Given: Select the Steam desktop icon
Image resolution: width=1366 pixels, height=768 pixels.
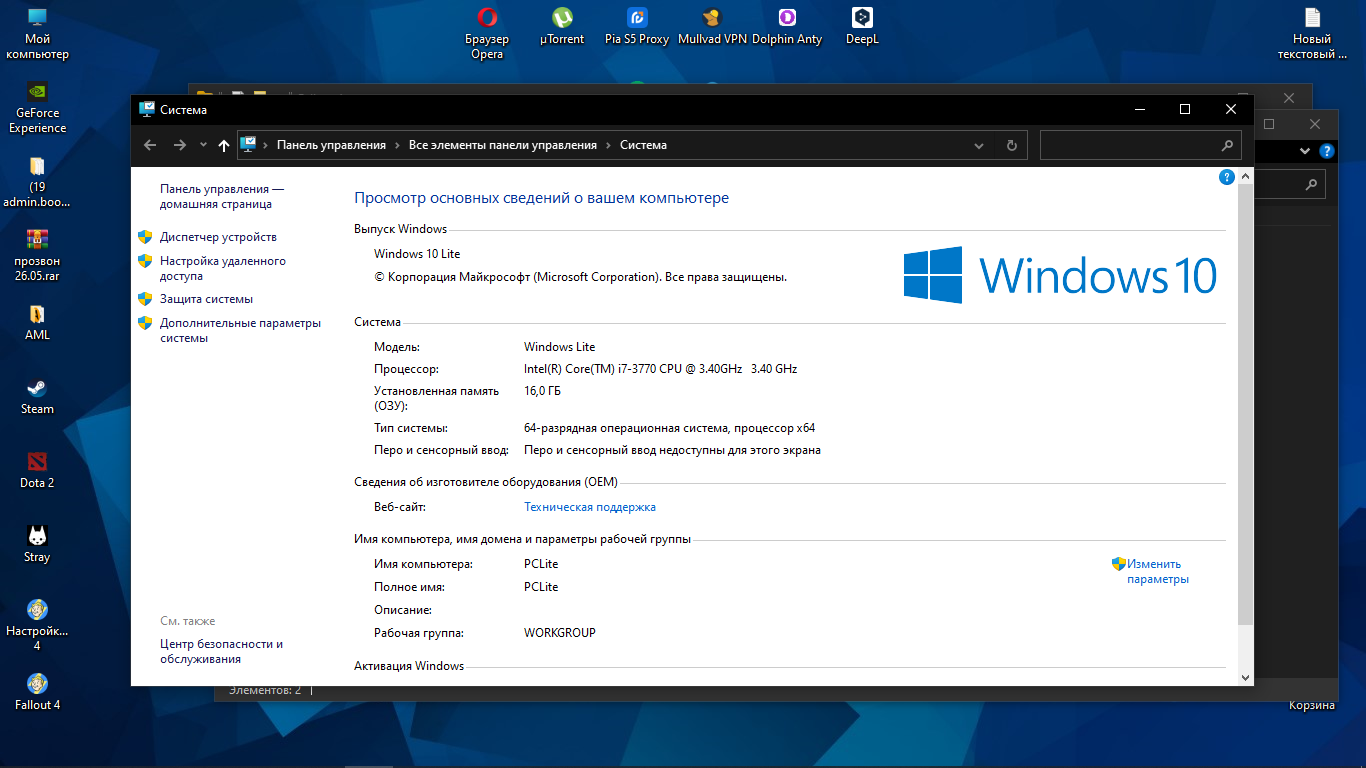Looking at the screenshot, I should click(x=37, y=389).
